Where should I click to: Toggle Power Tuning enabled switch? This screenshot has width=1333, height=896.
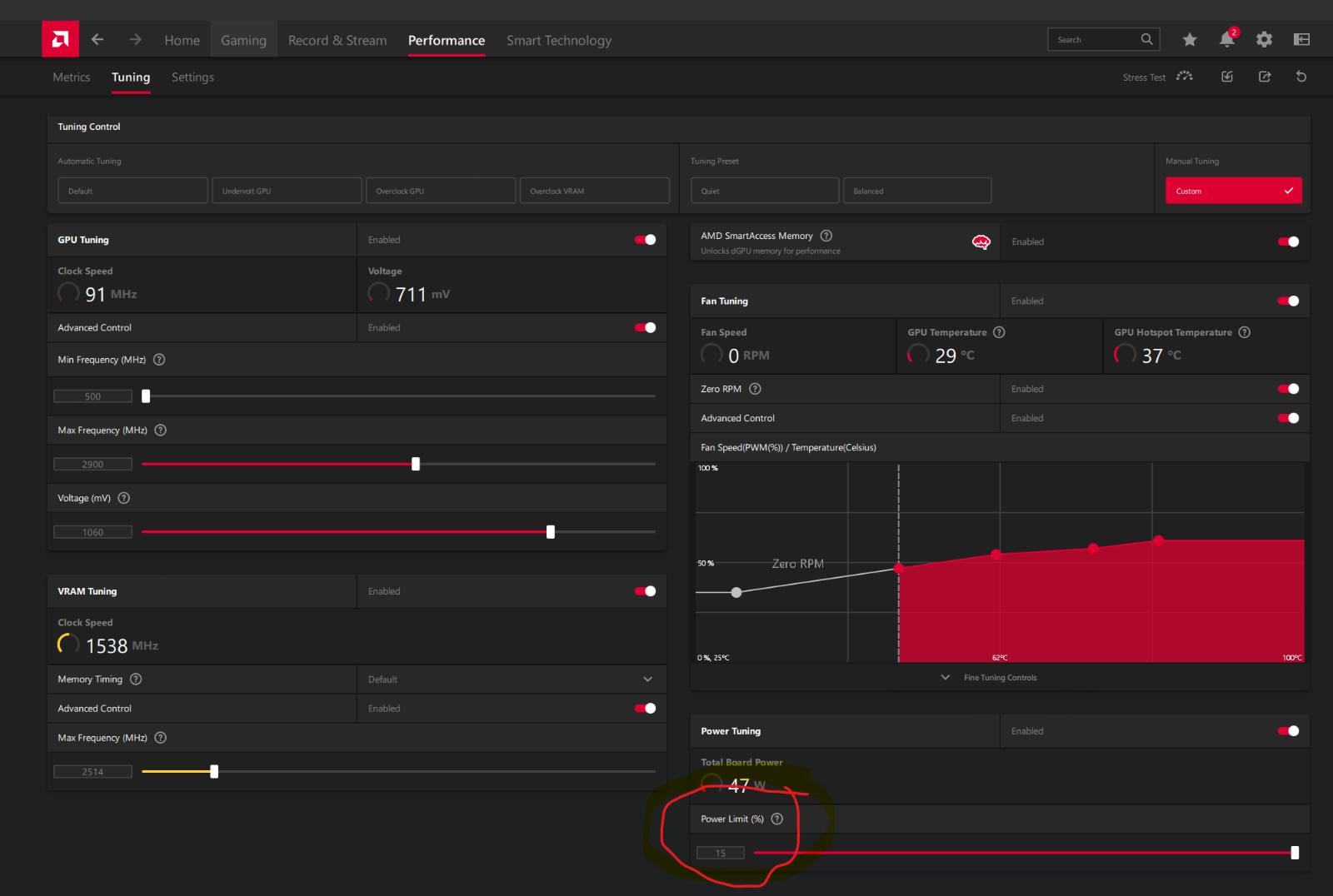[x=1289, y=731]
